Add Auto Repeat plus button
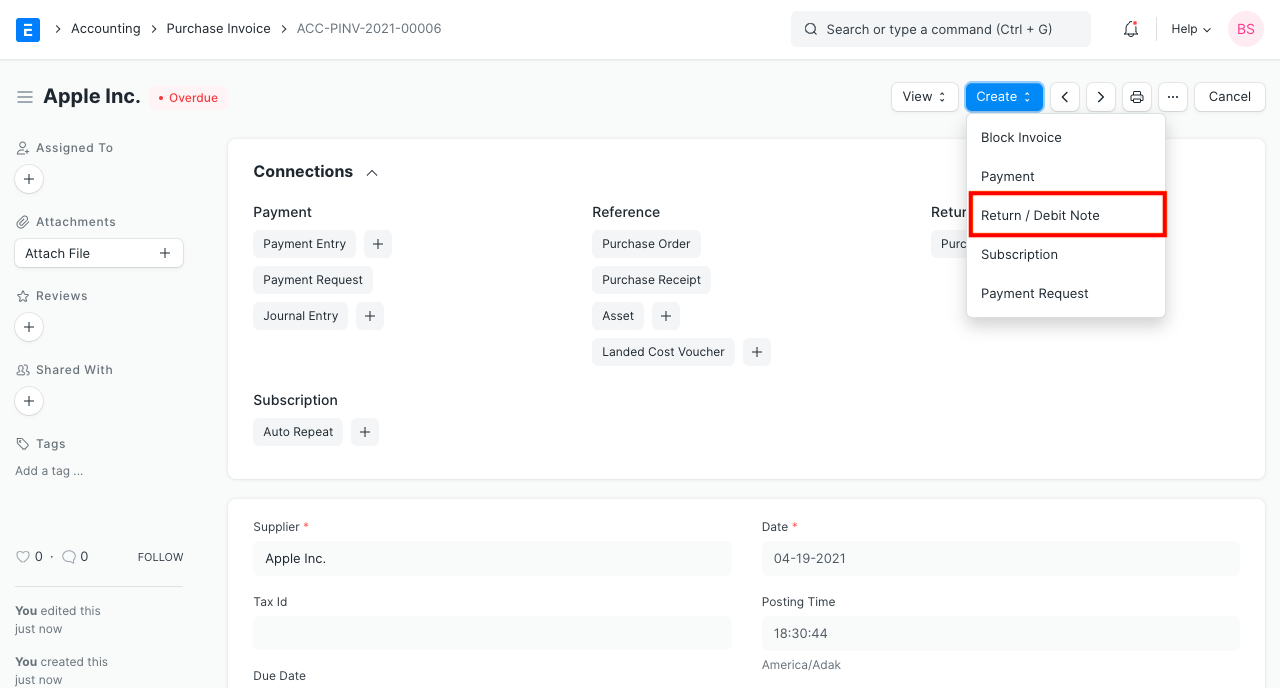Image resolution: width=1280 pixels, height=688 pixels. coord(365,432)
